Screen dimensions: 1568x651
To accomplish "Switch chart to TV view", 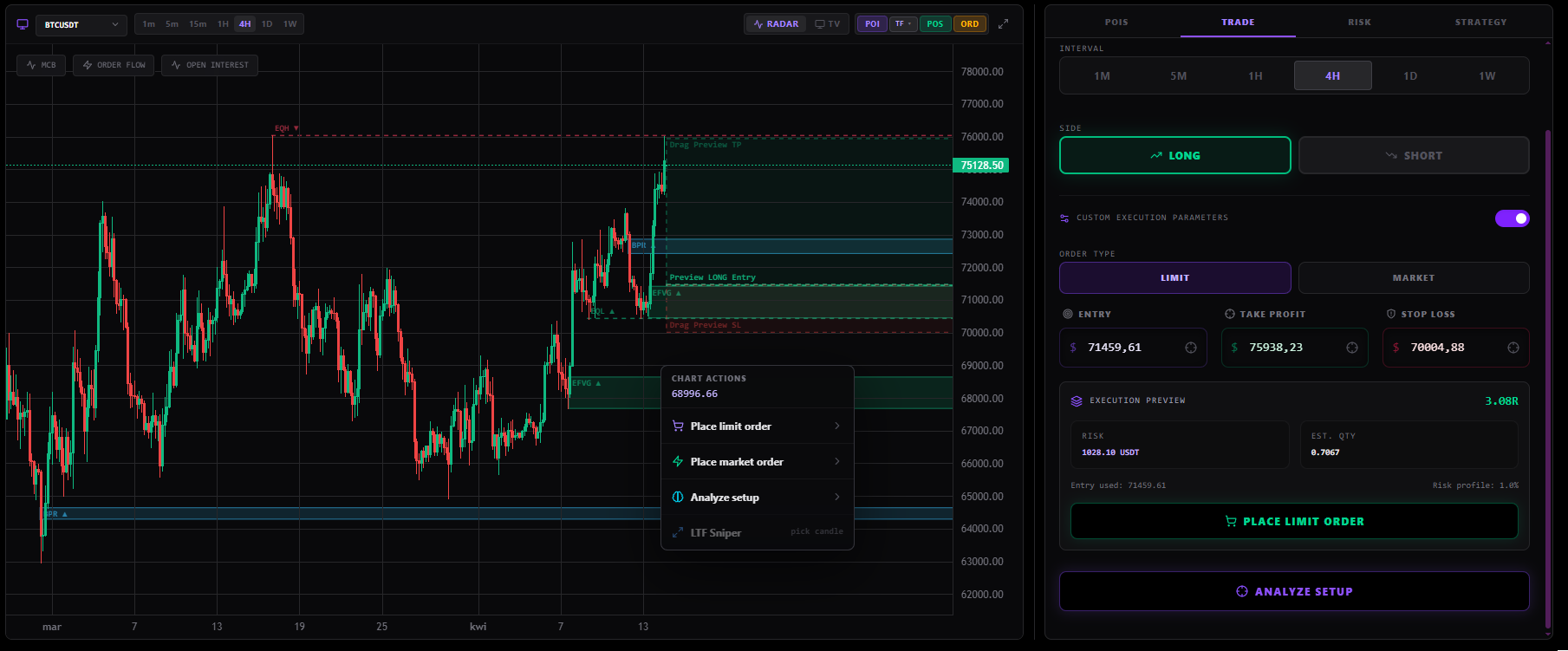I will (828, 24).
